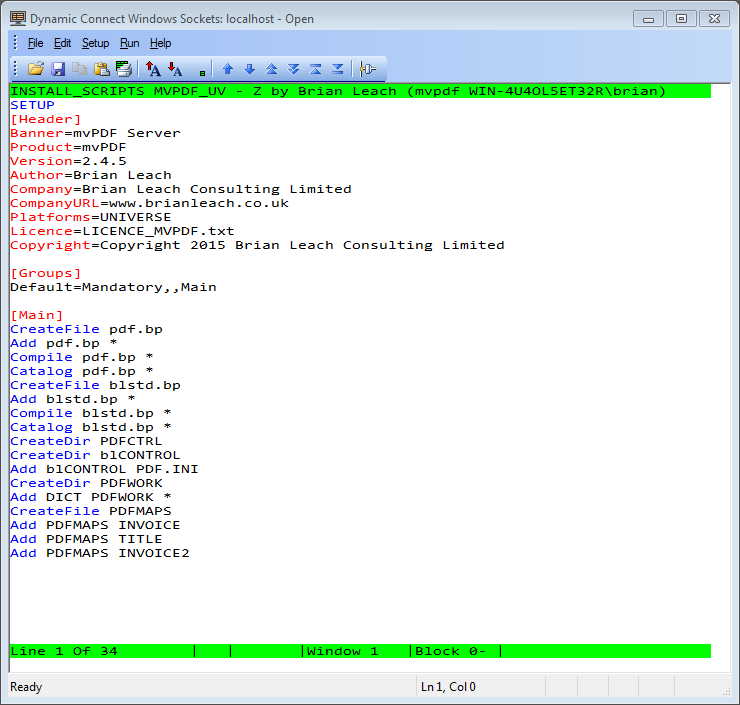Click the small green square toolbar icon

click(x=202, y=73)
